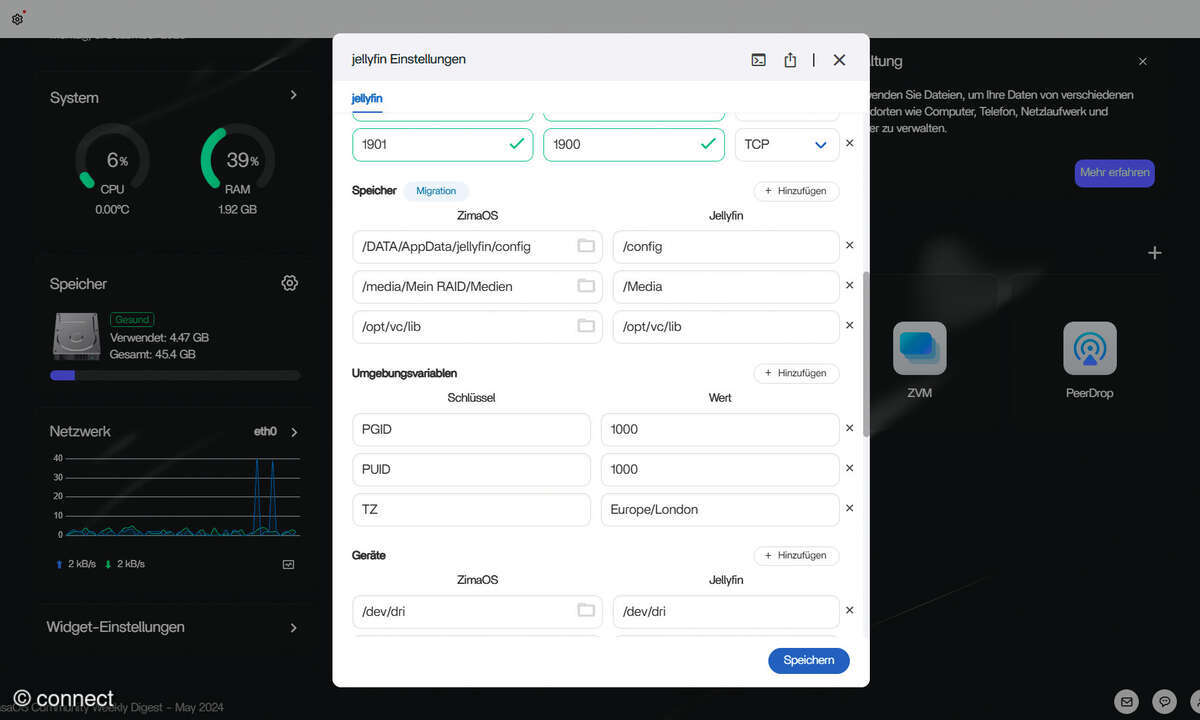Image resolution: width=1200 pixels, height=720 pixels.
Task: Switch Speicher section to Migration mode
Action: tap(436, 190)
